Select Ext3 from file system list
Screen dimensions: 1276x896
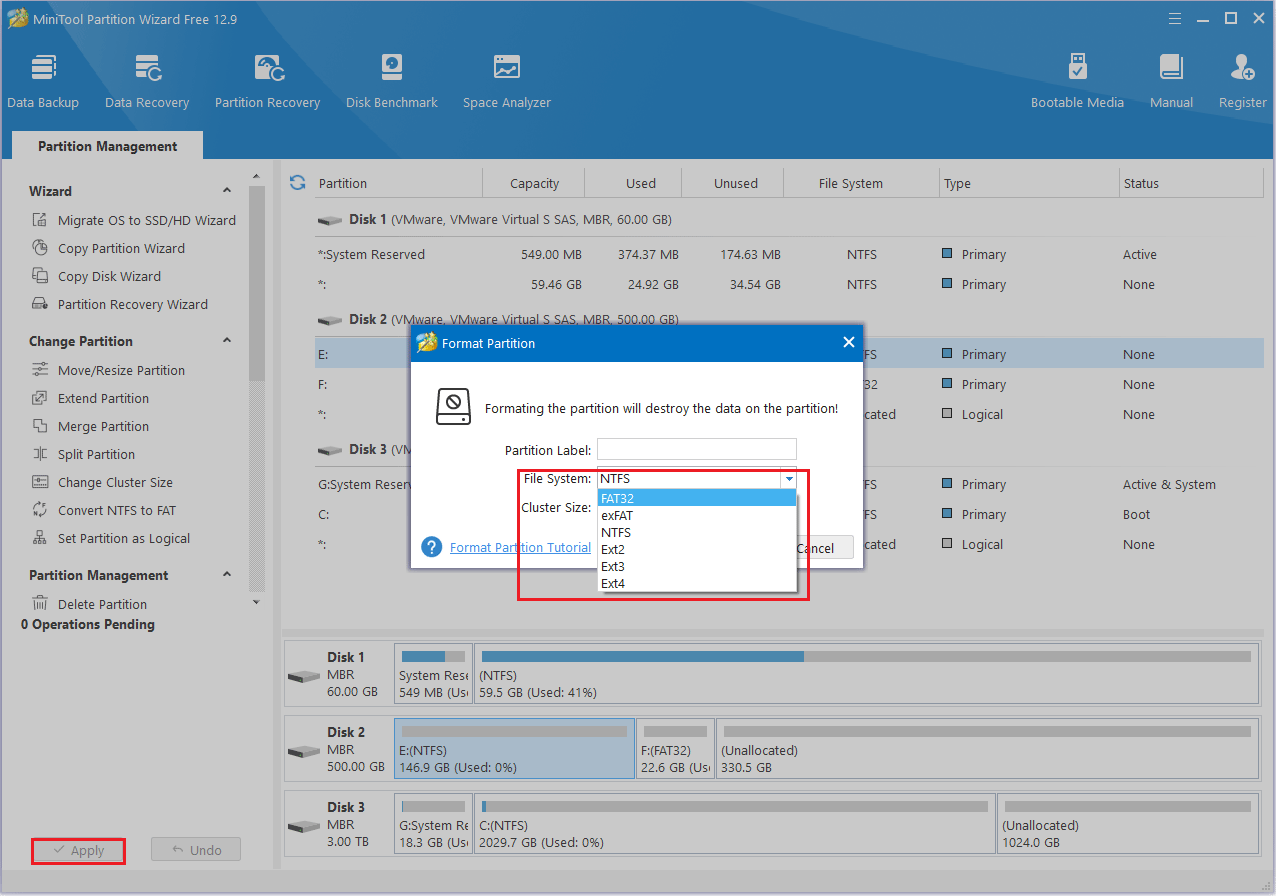tap(697, 566)
